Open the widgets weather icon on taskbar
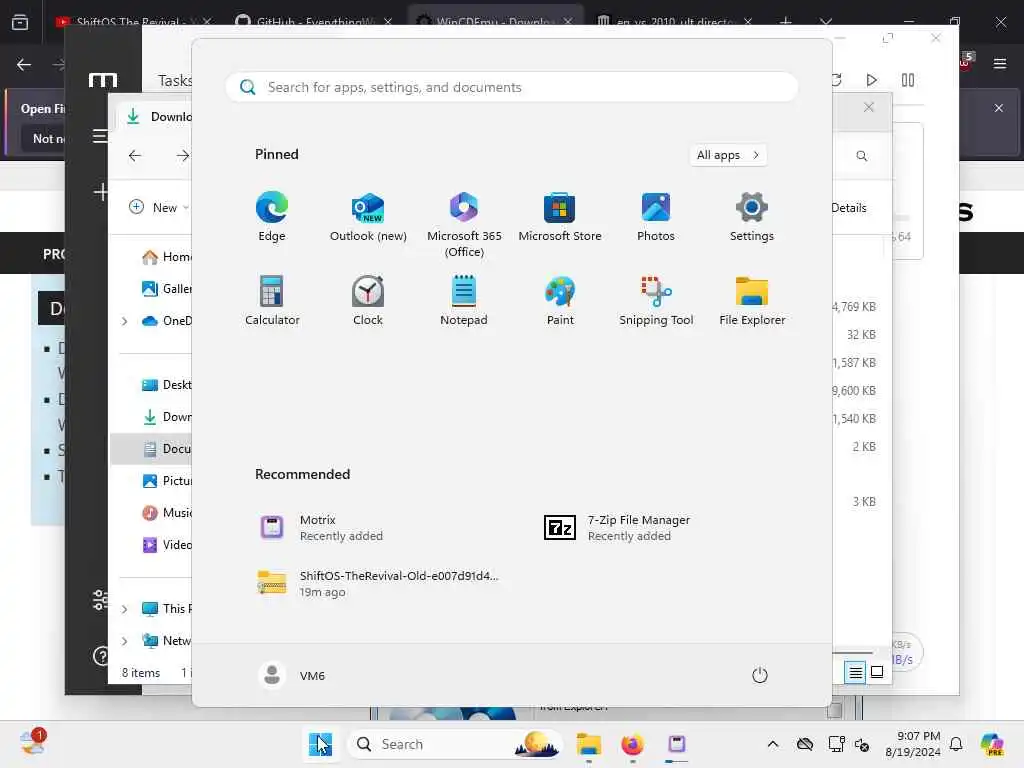1024x768 pixels. [31, 743]
